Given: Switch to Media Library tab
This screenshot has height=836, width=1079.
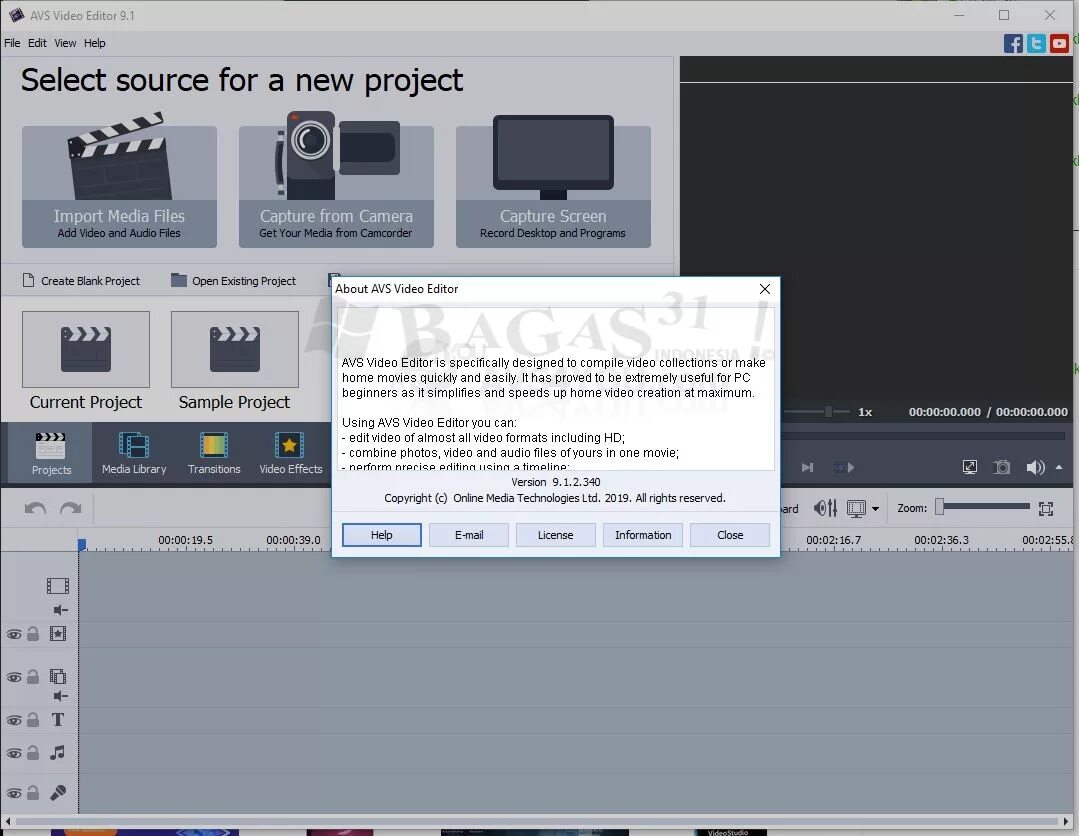Looking at the screenshot, I should coord(134,453).
